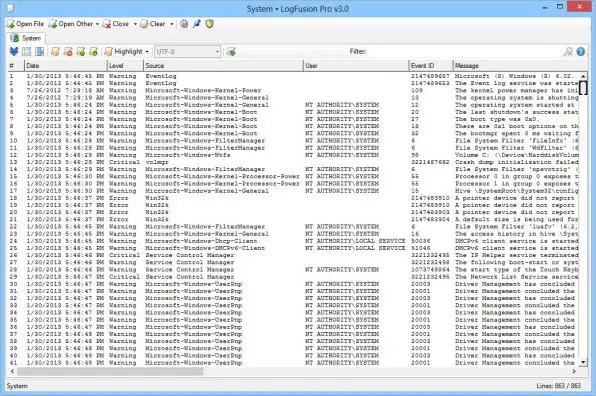This screenshot has width=596, height=396.
Task: Expand the Open Other dropdown arrow
Action: point(97,24)
